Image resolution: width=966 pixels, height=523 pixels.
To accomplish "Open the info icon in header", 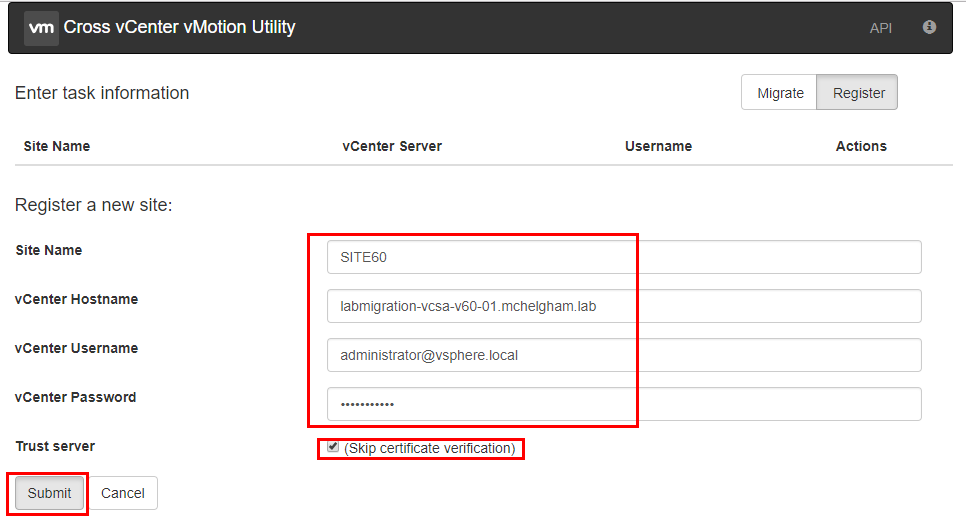I will (929, 27).
